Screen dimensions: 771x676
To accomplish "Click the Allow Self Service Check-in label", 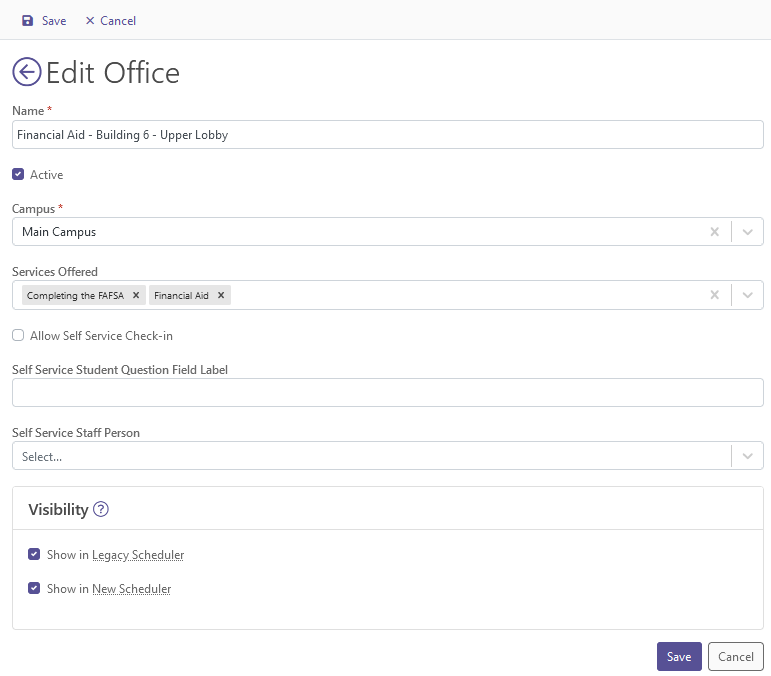I will click(101, 336).
